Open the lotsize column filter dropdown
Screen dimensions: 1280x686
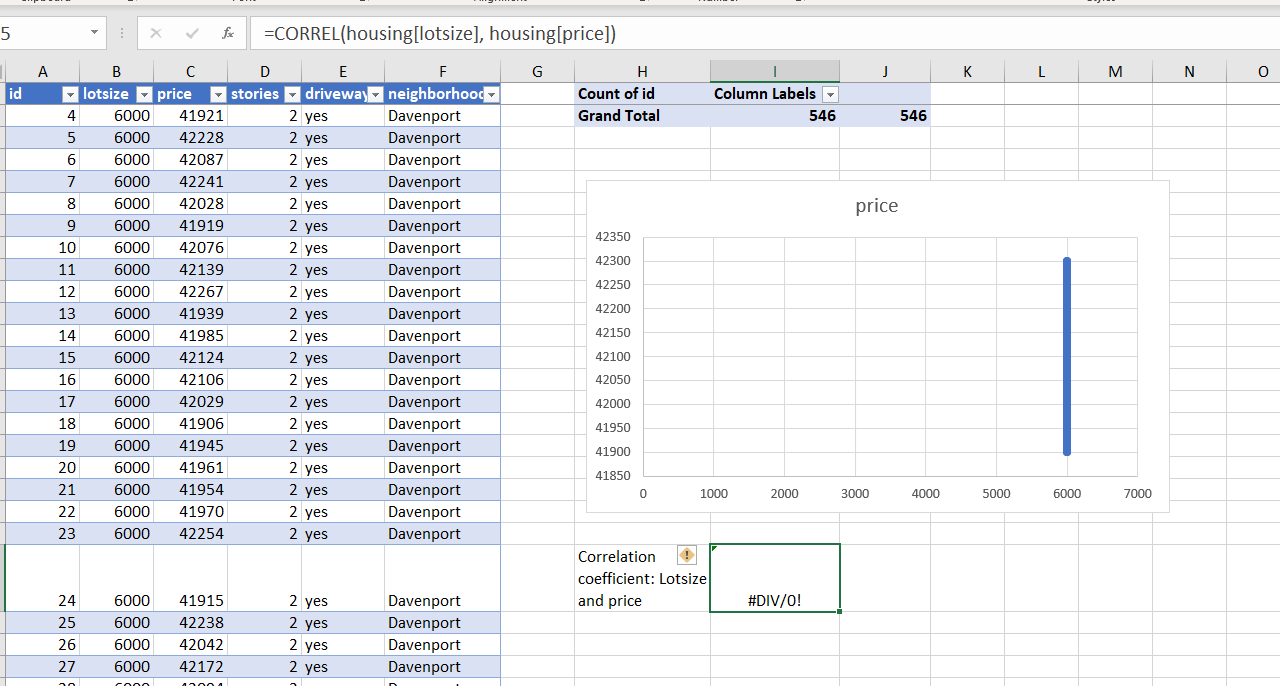(143, 94)
